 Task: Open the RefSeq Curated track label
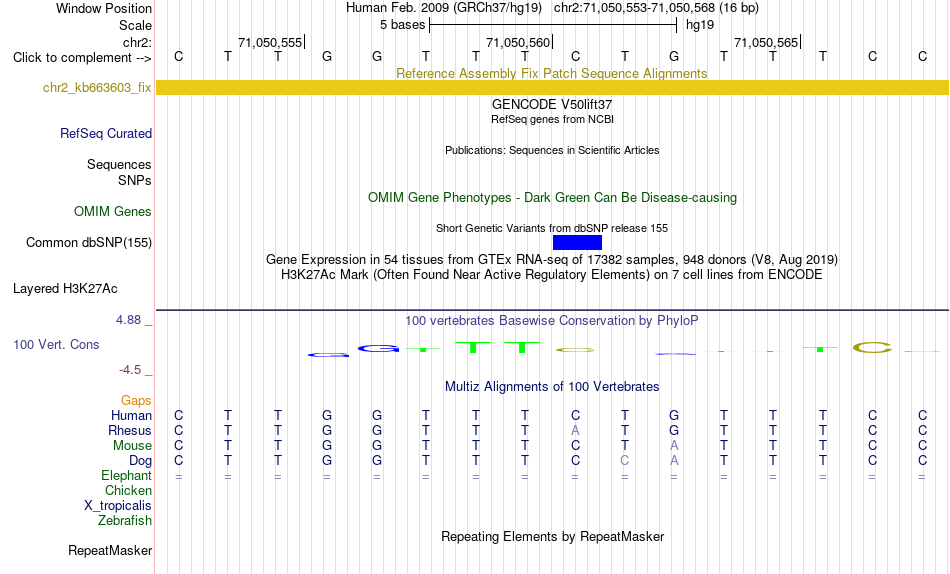pyautogui.click(x=106, y=133)
